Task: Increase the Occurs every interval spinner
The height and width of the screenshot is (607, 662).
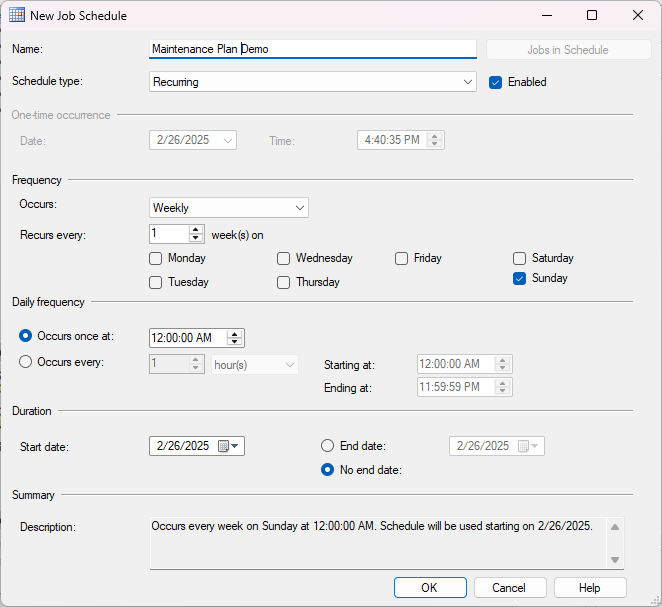Action: [195, 360]
